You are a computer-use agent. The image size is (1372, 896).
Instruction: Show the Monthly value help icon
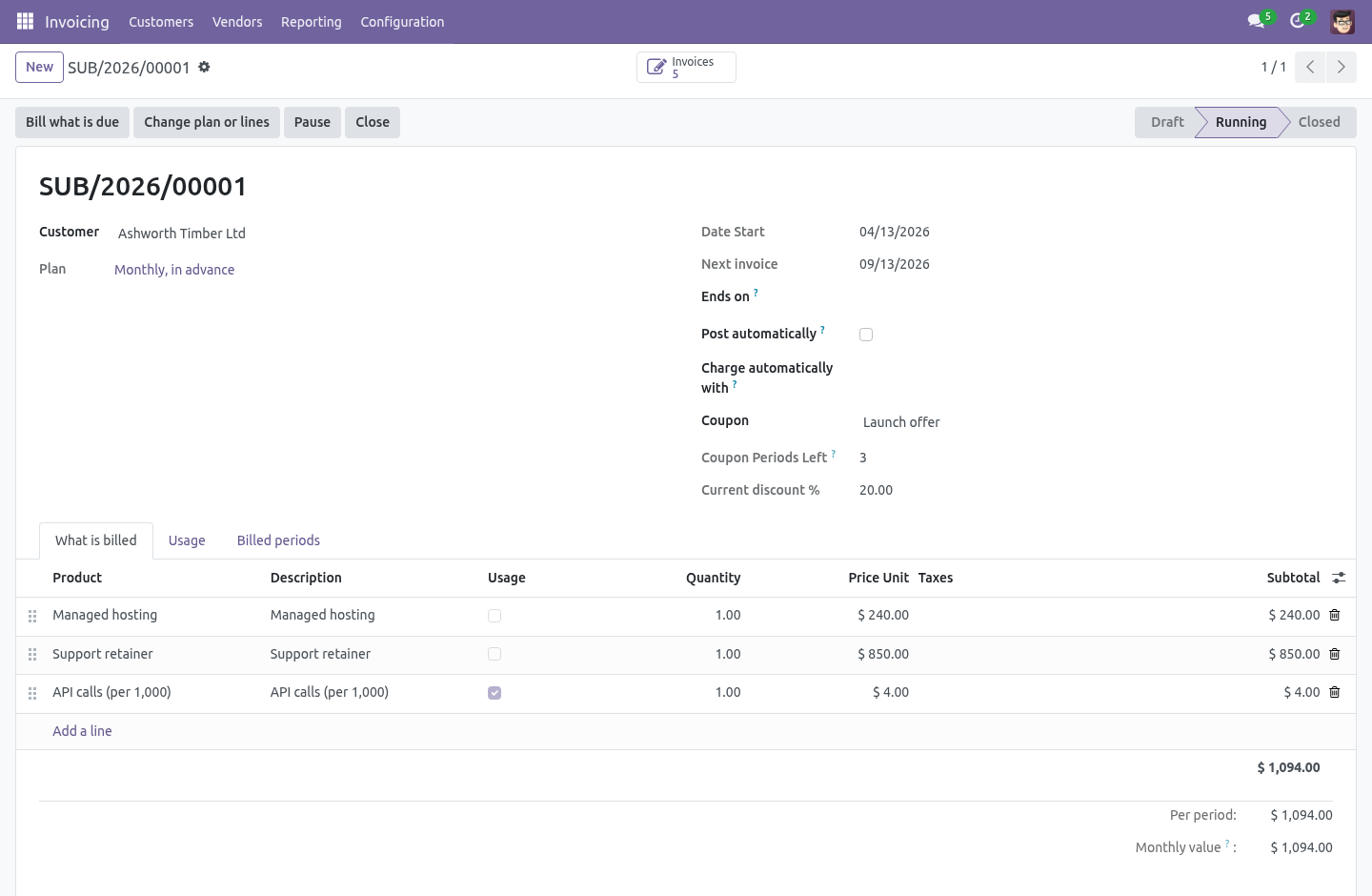(x=1227, y=844)
